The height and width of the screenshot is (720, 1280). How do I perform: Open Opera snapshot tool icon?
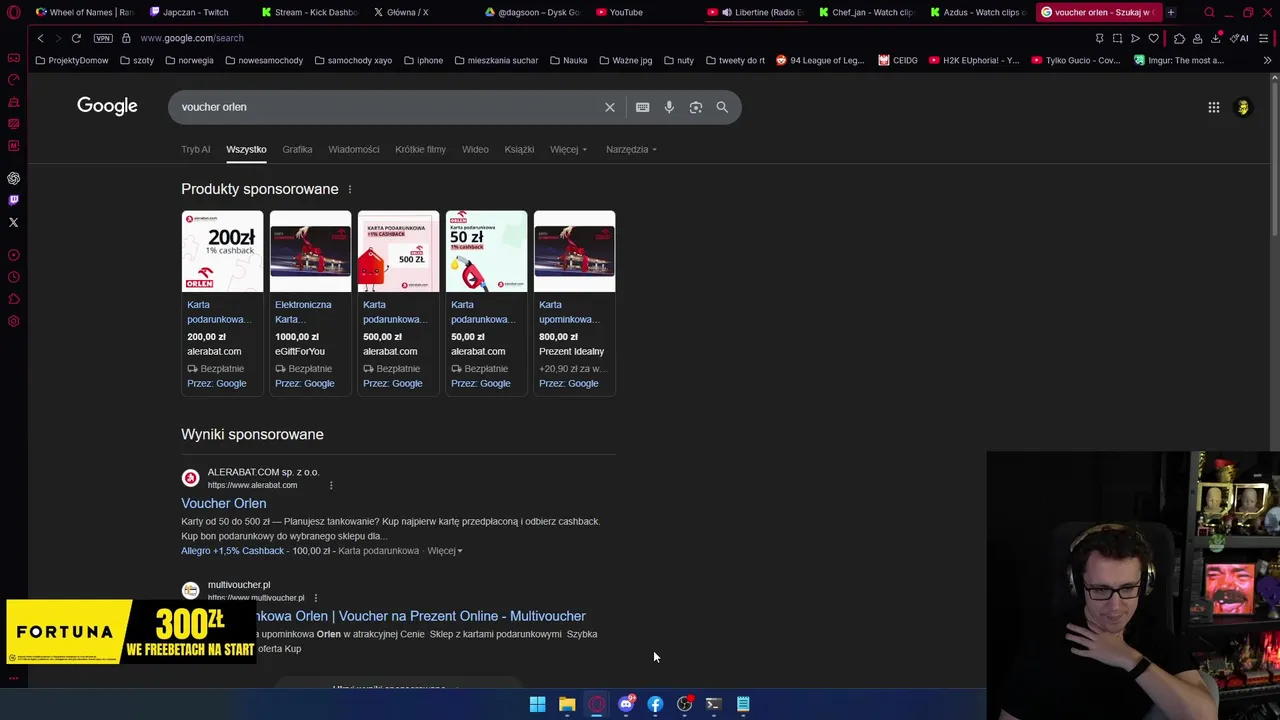pos(1117,38)
